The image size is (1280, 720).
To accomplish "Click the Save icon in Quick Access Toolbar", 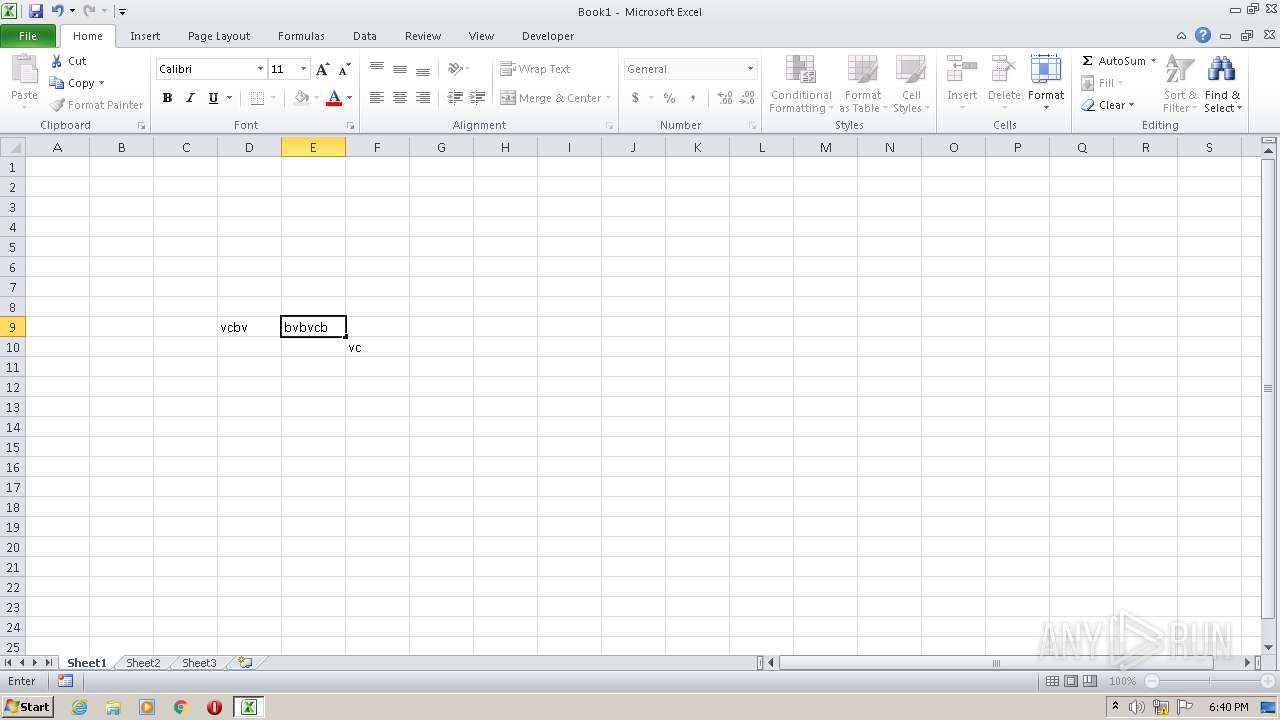I will [36, 11].
